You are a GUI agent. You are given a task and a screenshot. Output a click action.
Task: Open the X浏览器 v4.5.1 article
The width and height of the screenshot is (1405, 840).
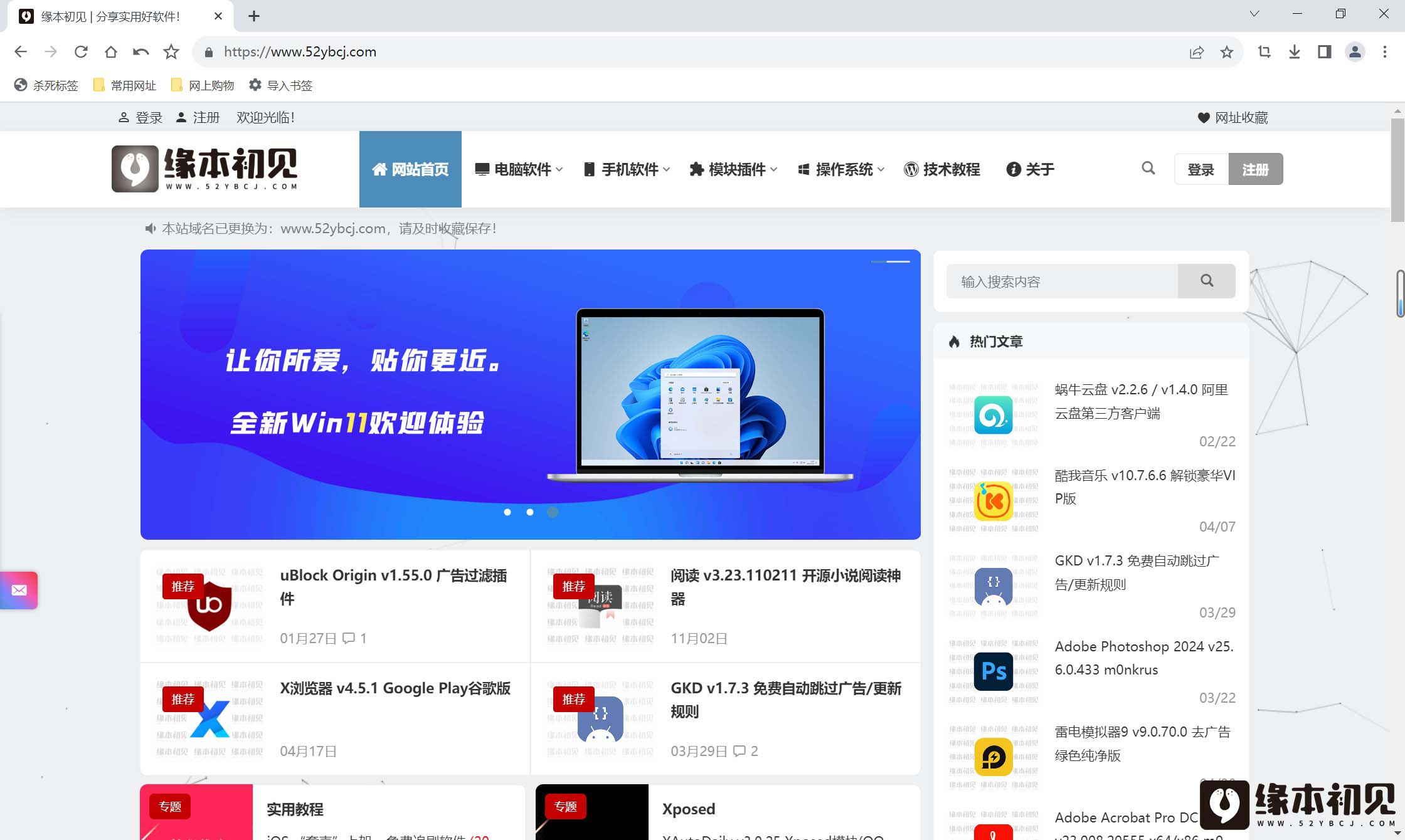[x=395, y=688]
